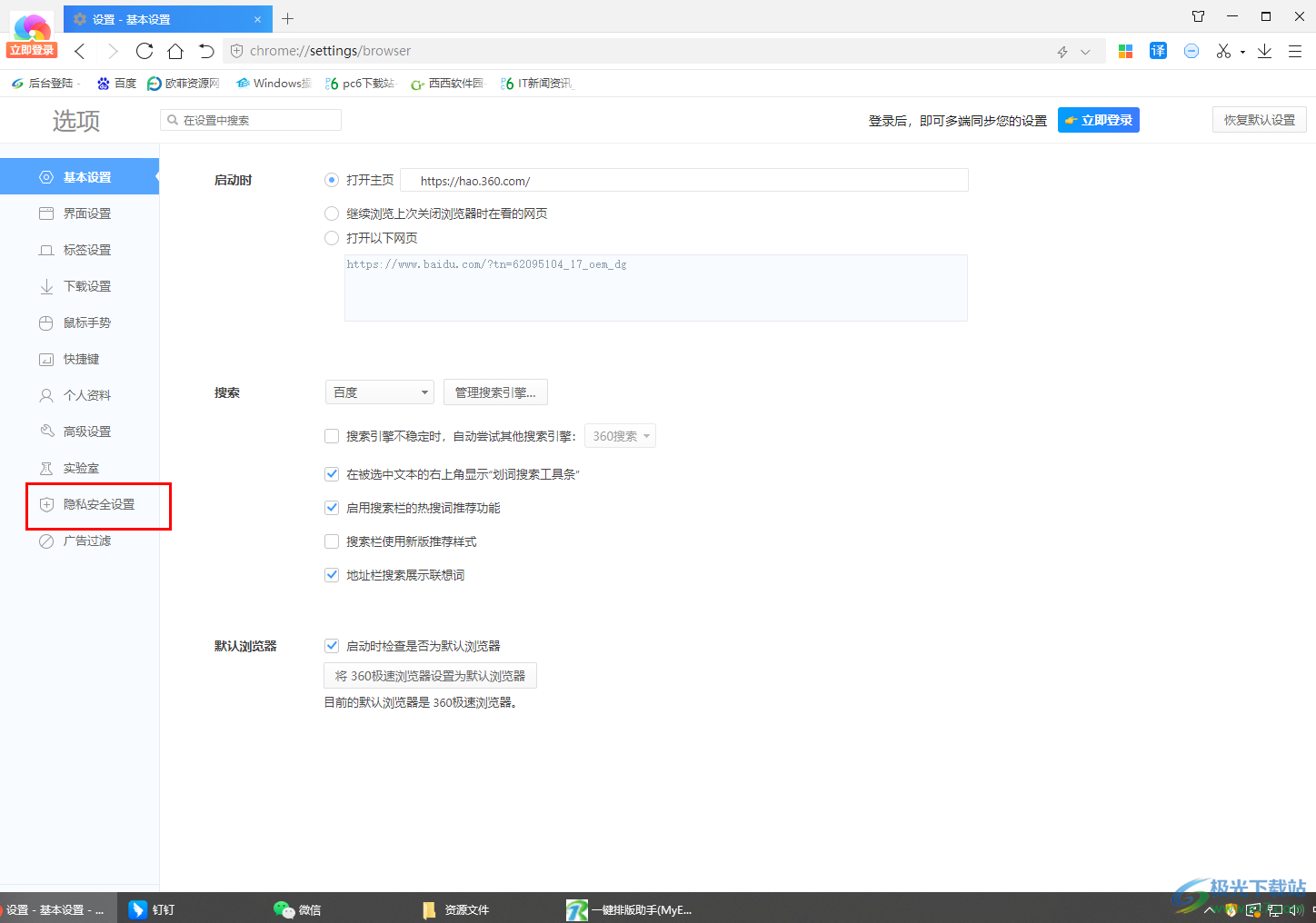Open 广告过滤 in sidebar
Screen dimensions: 1316x923
tap(79, 541)
